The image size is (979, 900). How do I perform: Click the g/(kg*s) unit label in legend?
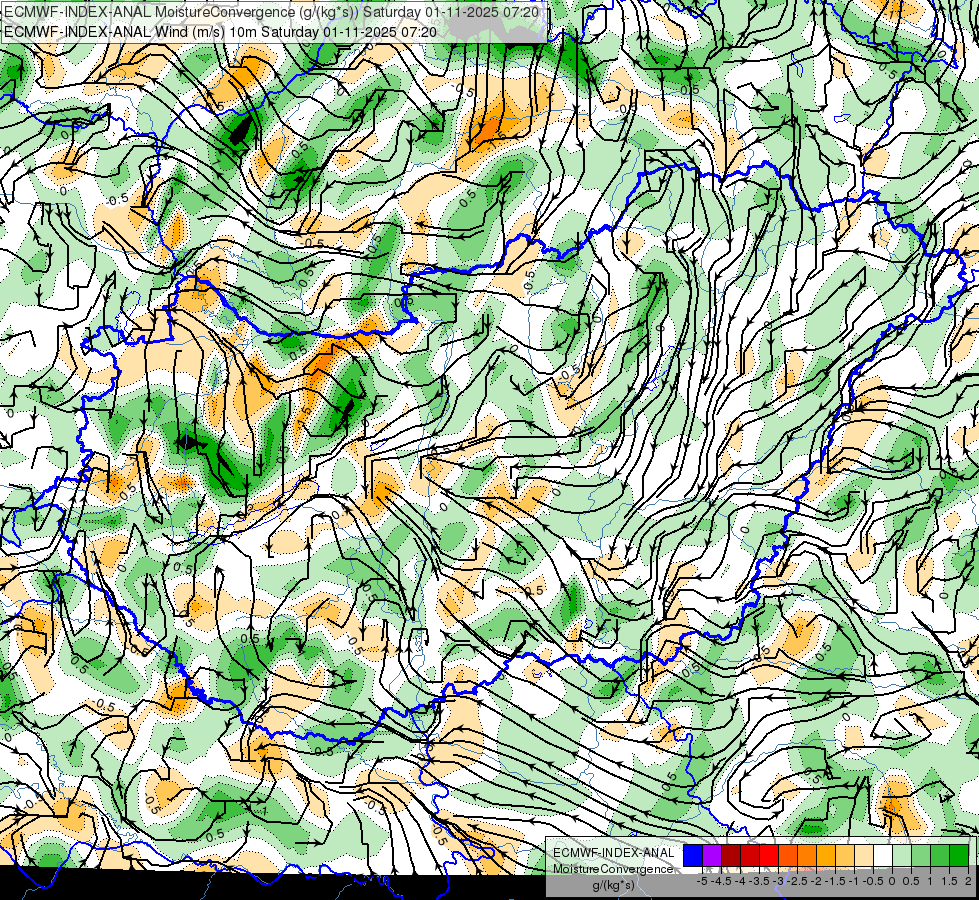tap(614, 885)
